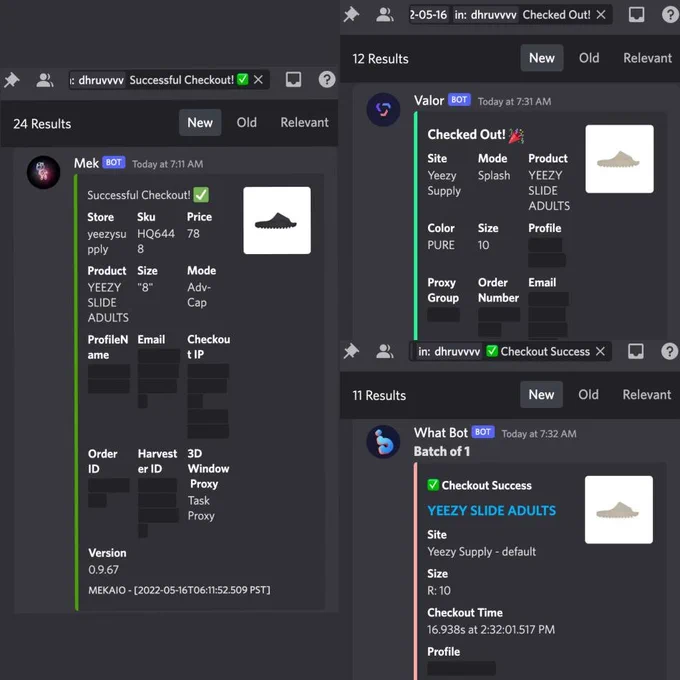Select Relevant tab in 12 Results panel
The height and width of the screenshot is (680, 680).
tap(647, 58)
